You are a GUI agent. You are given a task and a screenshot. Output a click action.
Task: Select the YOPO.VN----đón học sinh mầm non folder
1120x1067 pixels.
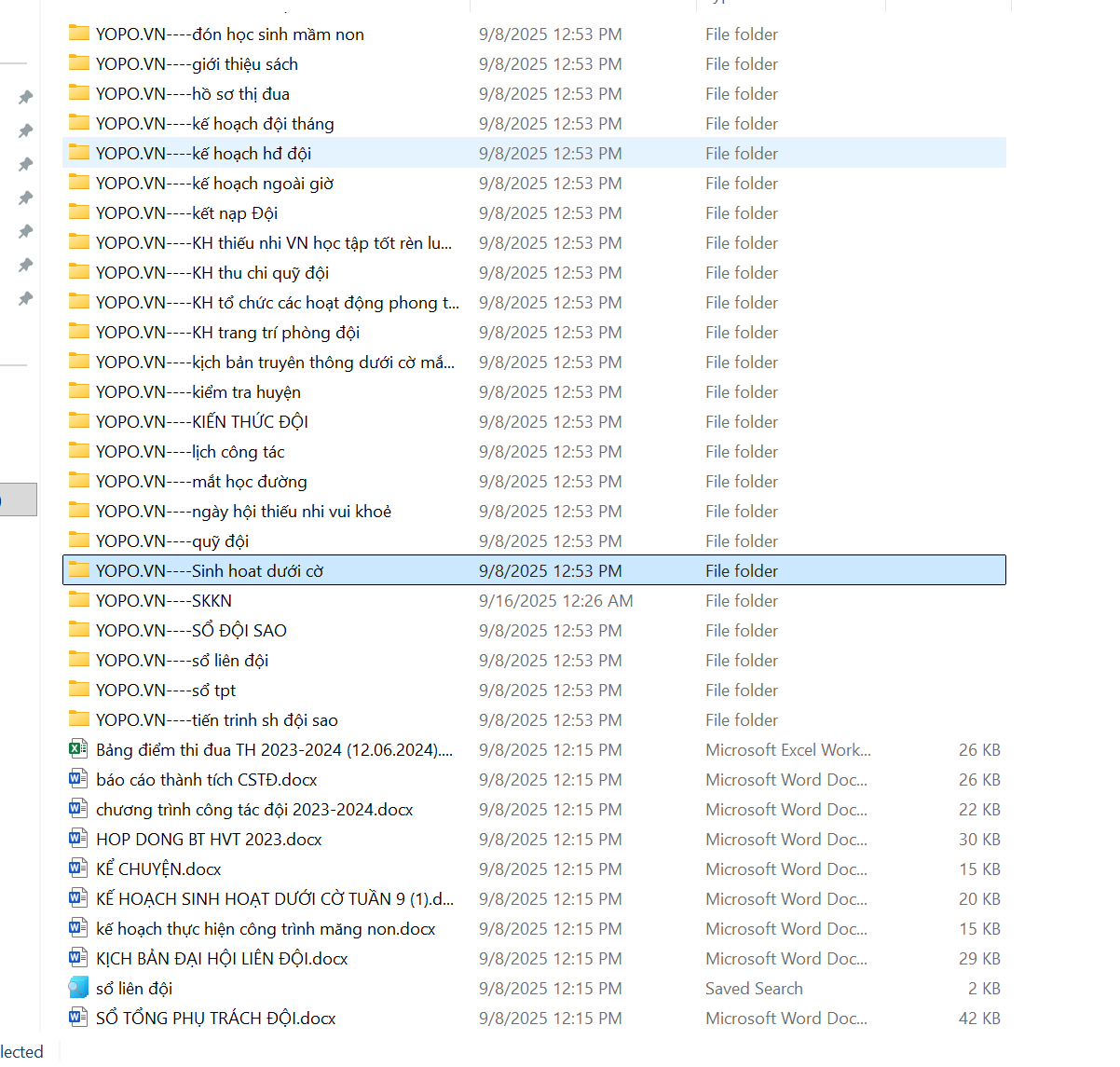click(229, 34)
